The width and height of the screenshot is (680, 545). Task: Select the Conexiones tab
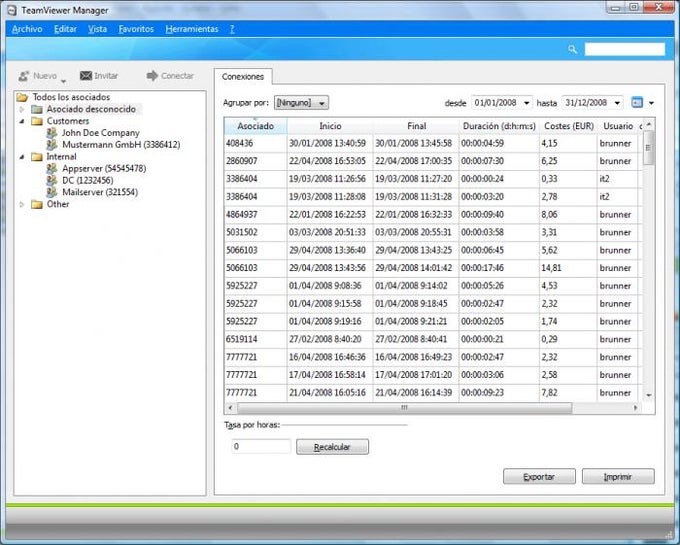click(x=243, y=77)
